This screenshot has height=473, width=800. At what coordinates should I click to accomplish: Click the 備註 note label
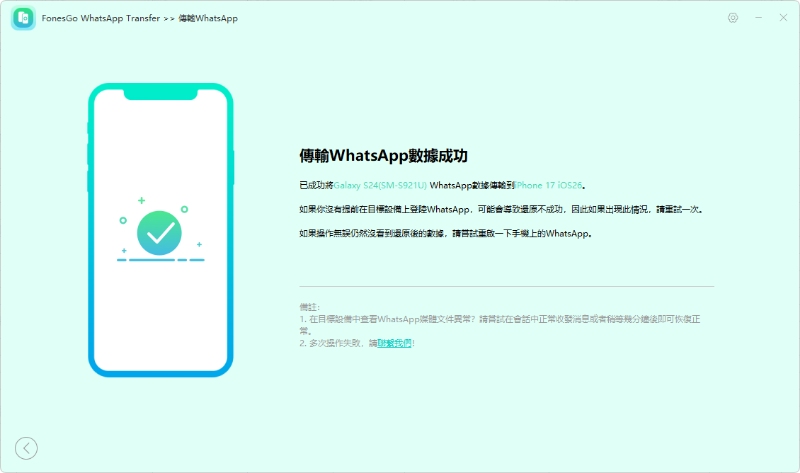tap(309, 307)
